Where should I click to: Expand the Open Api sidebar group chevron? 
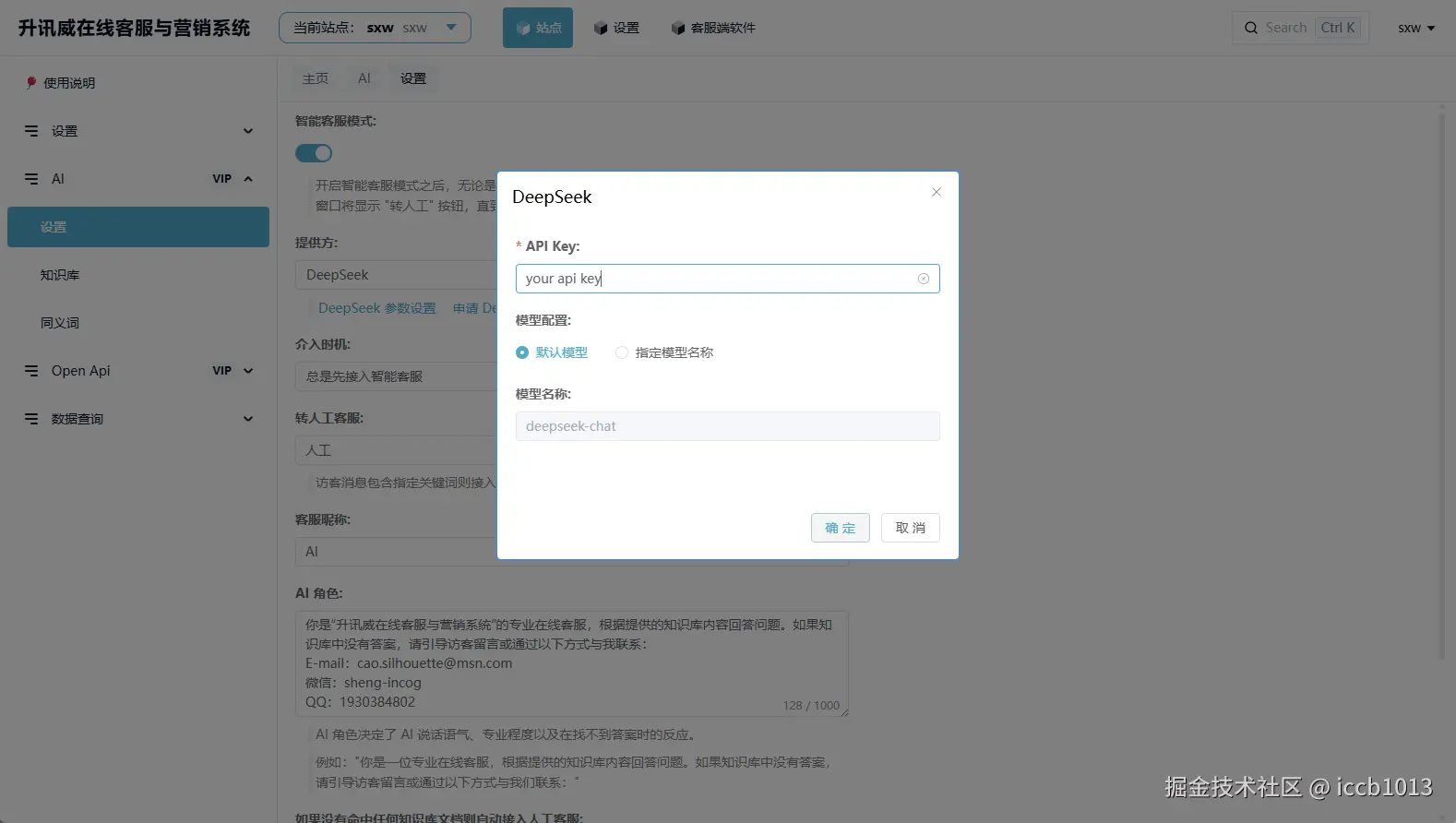pyautogui.click(x=248, y=371)
